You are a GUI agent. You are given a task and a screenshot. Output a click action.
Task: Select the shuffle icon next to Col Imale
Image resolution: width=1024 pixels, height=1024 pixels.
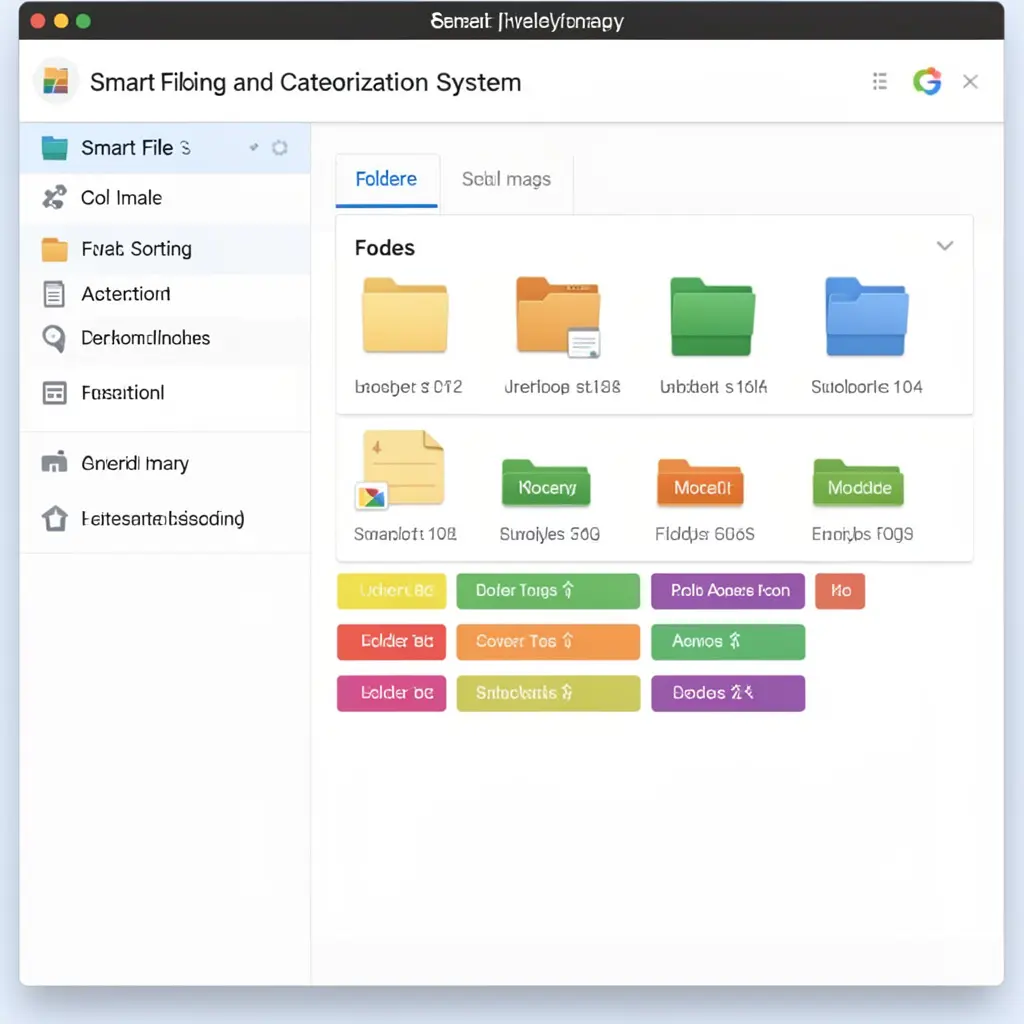54,197
